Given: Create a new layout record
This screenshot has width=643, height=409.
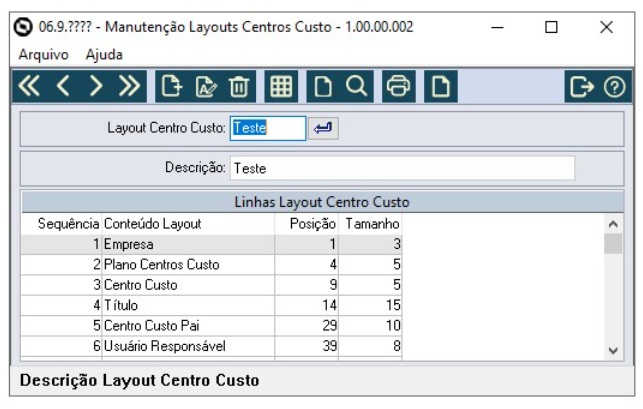Looking at the screenshot, I should (172, 86).
